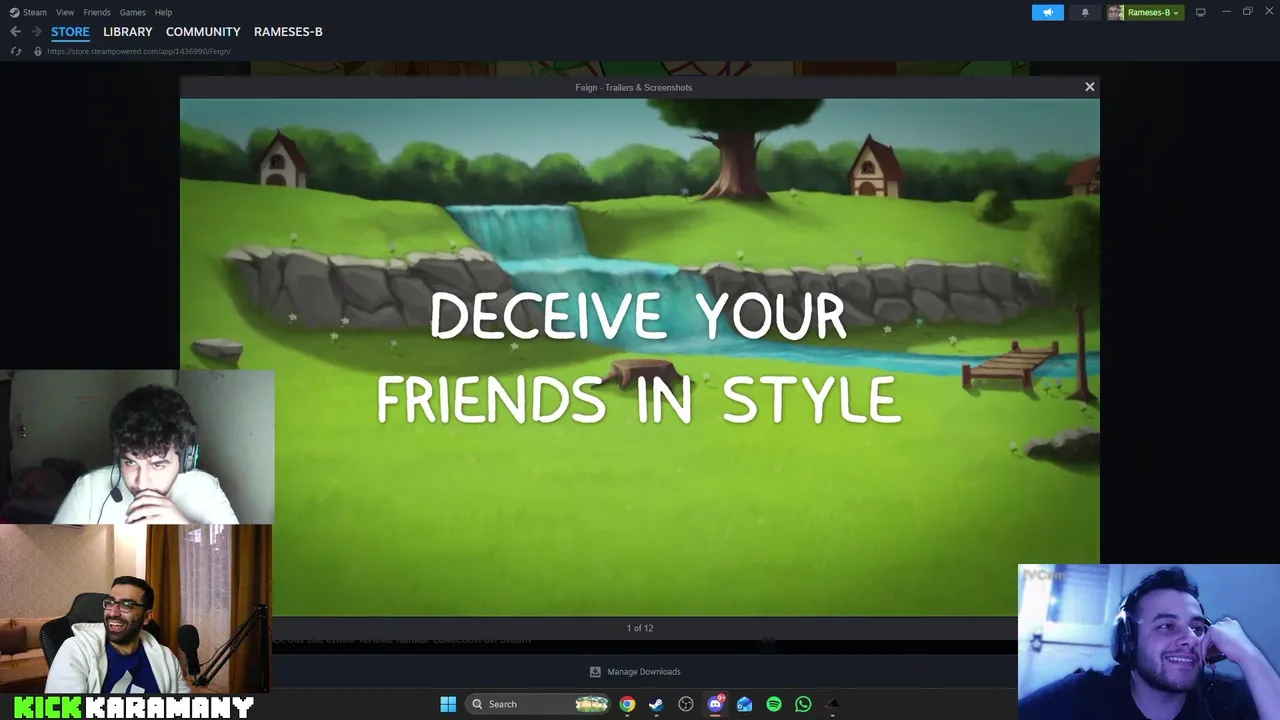Open Google Chrome from the taskbar
1280x720 pixels.
(x=627, y=704)
